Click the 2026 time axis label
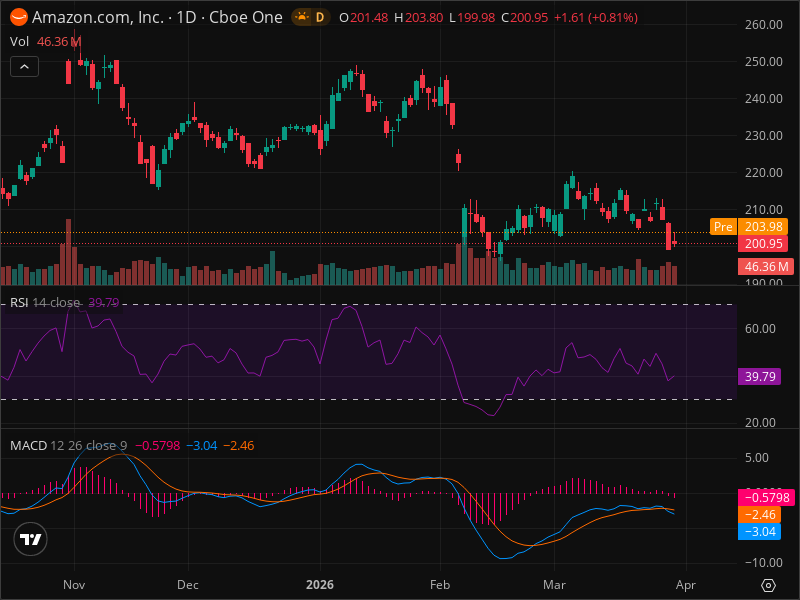The width and height of the screenshot is (800, 600). pyautogui.click(x=320, y=585)
